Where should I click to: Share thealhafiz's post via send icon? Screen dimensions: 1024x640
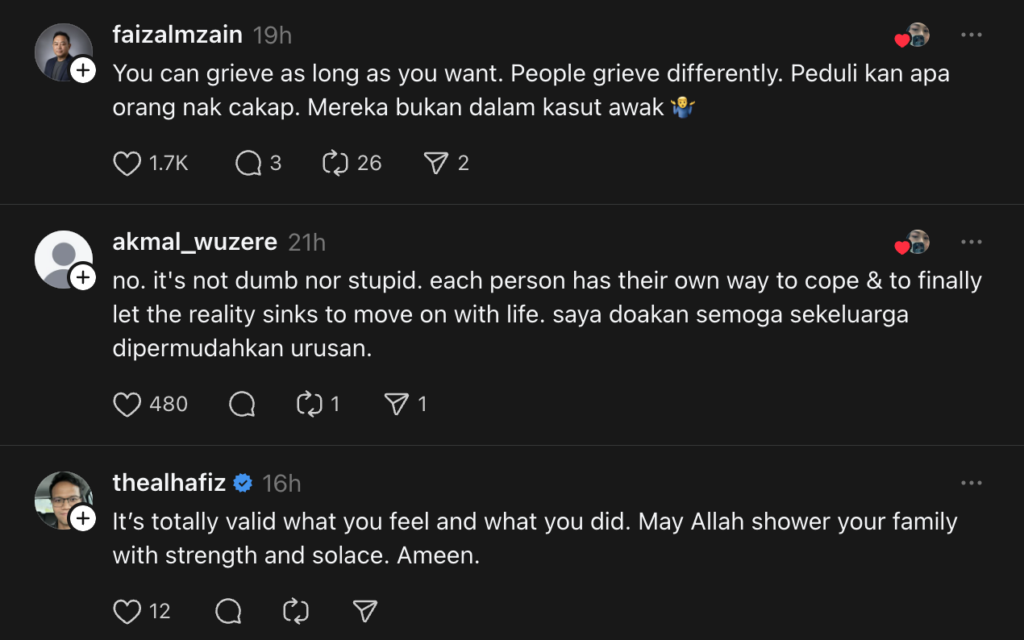coord(365,611)
